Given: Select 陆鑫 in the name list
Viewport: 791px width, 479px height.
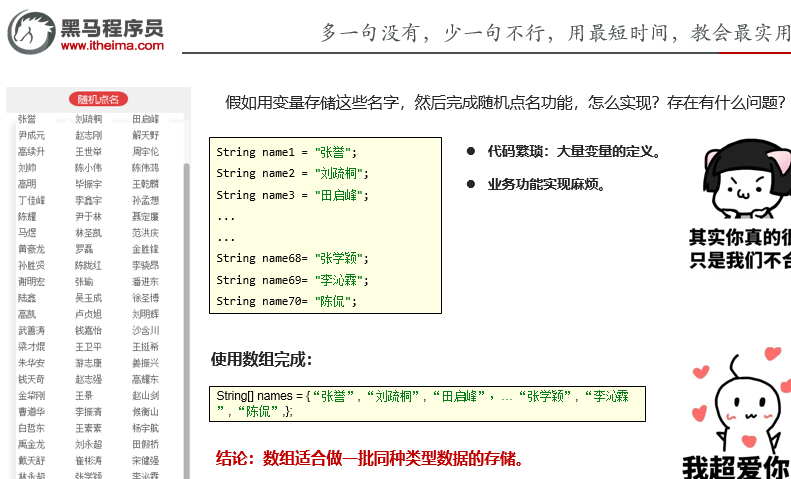Looking at the screenshot, I should pyautogui.click(x=27, y=298).
